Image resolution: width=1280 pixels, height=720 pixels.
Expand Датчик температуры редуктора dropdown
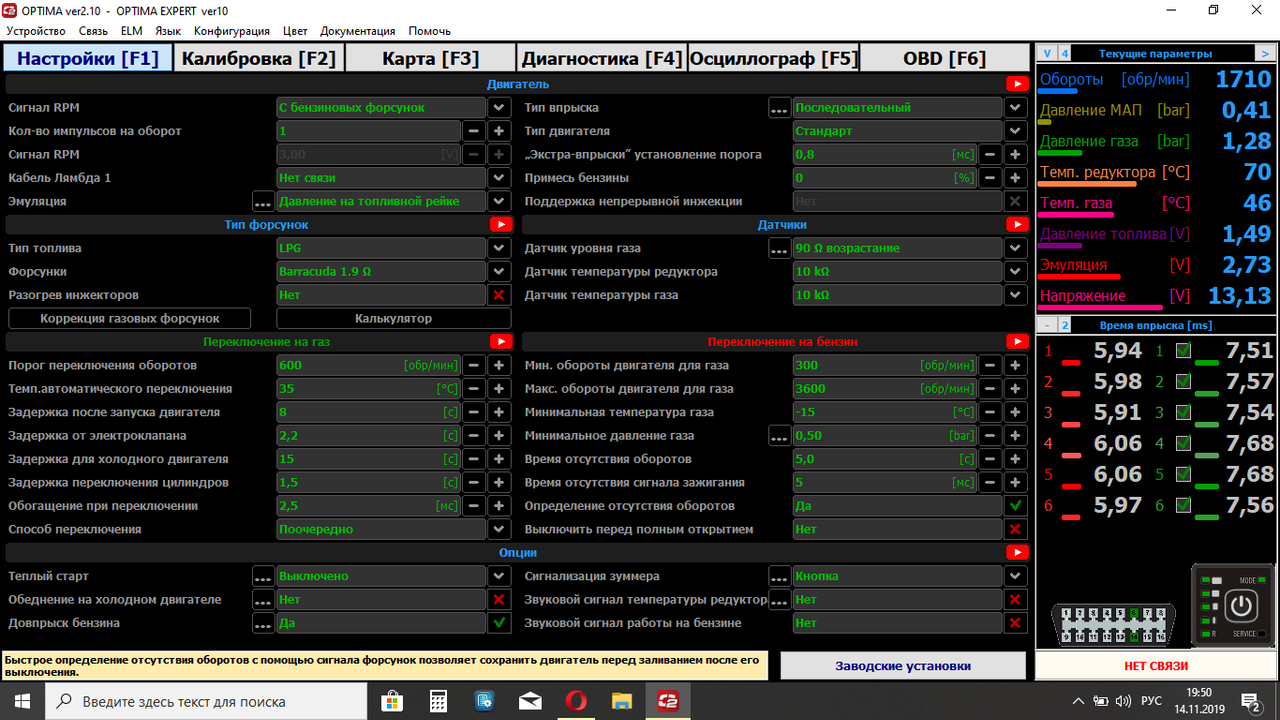tap(1015, 272)
